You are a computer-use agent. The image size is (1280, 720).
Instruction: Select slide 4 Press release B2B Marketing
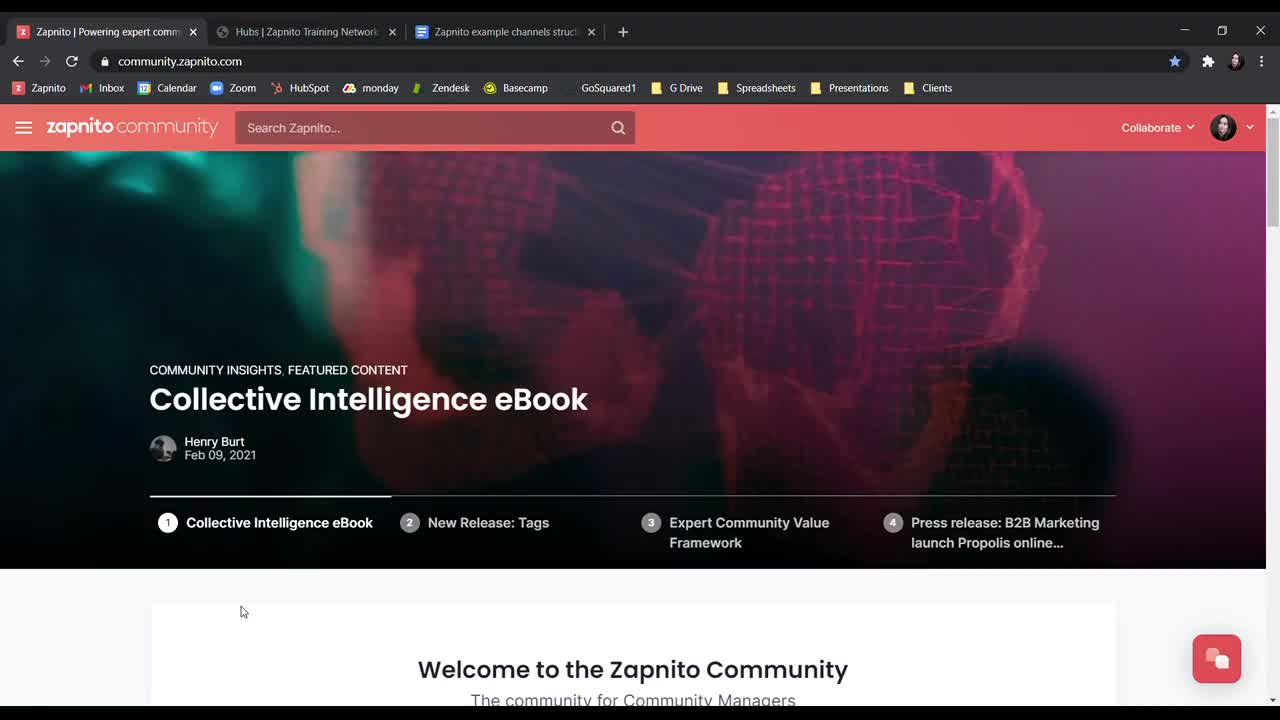[1004, 532]
